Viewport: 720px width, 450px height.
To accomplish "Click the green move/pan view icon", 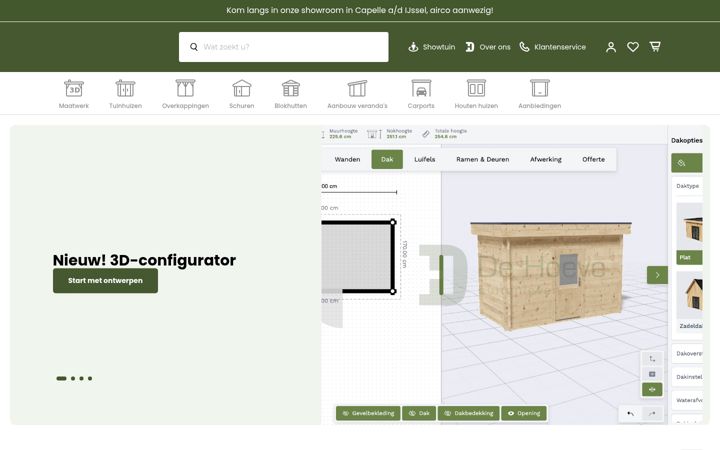I will [652, 389].
